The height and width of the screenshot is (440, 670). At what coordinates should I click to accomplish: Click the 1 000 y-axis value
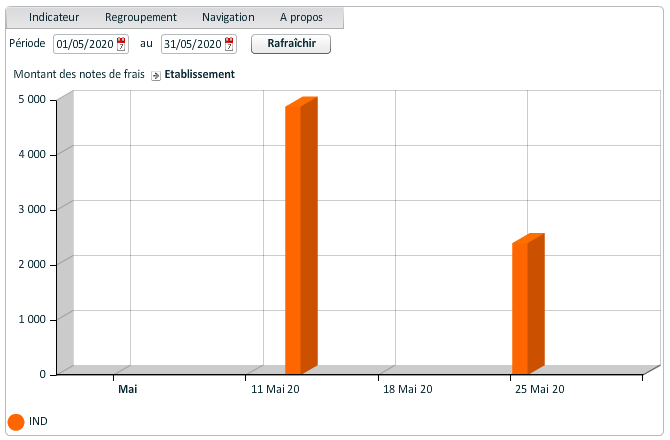32,320
